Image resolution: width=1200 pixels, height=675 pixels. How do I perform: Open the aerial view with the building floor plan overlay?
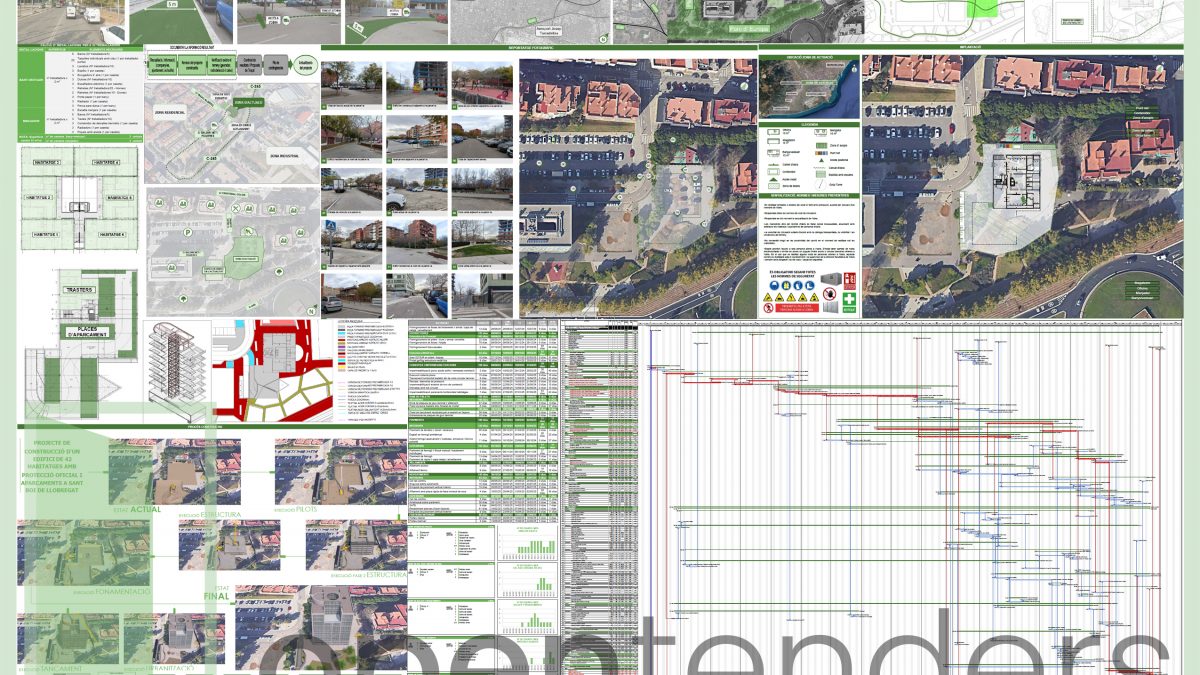tap(1022, 186)
